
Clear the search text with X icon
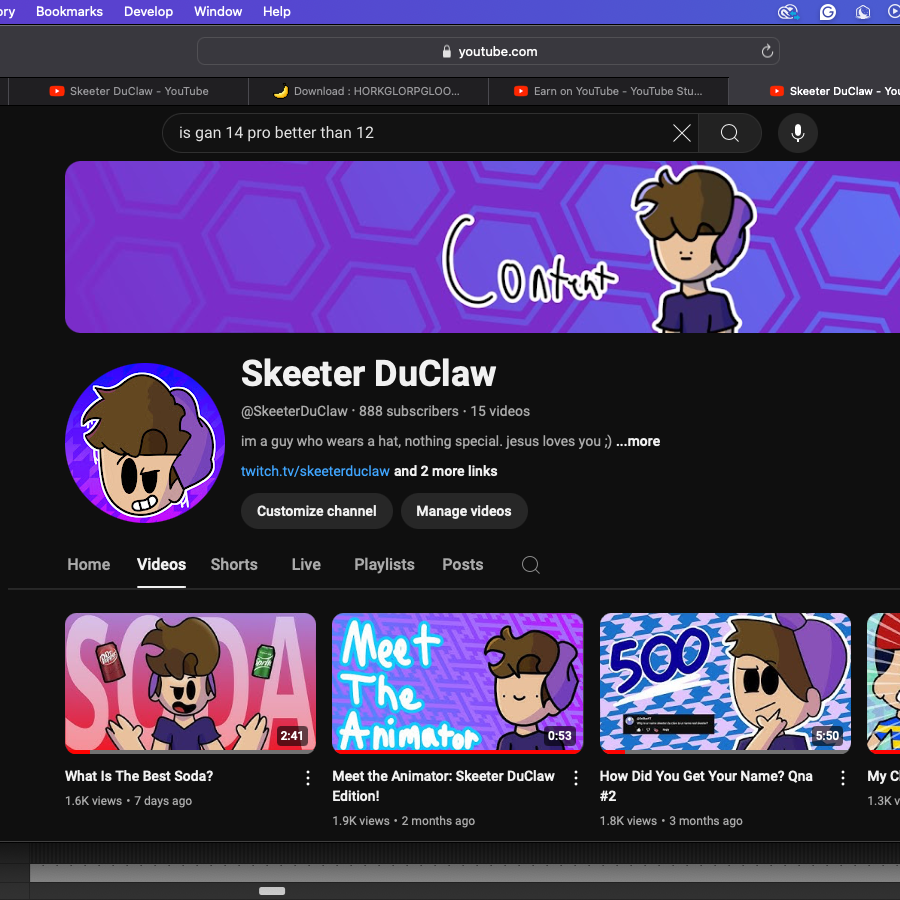coord(682,133)
